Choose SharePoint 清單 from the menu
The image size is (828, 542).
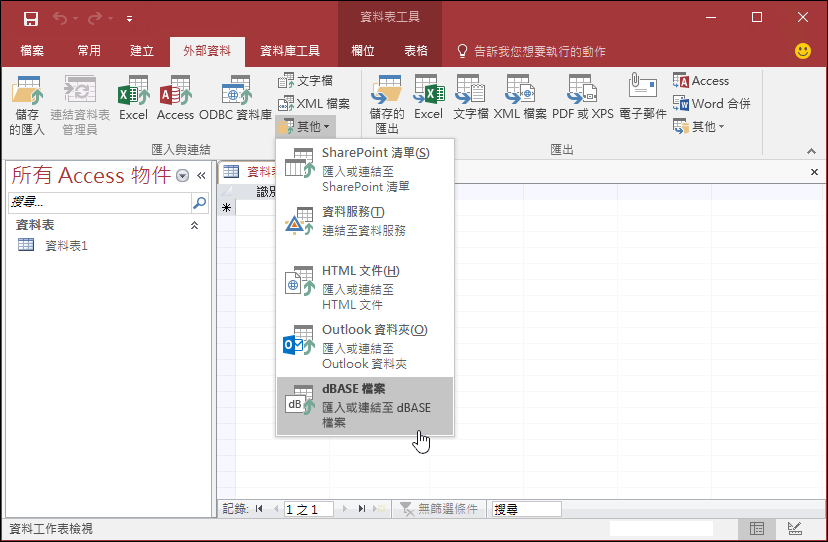pos(365,169)
